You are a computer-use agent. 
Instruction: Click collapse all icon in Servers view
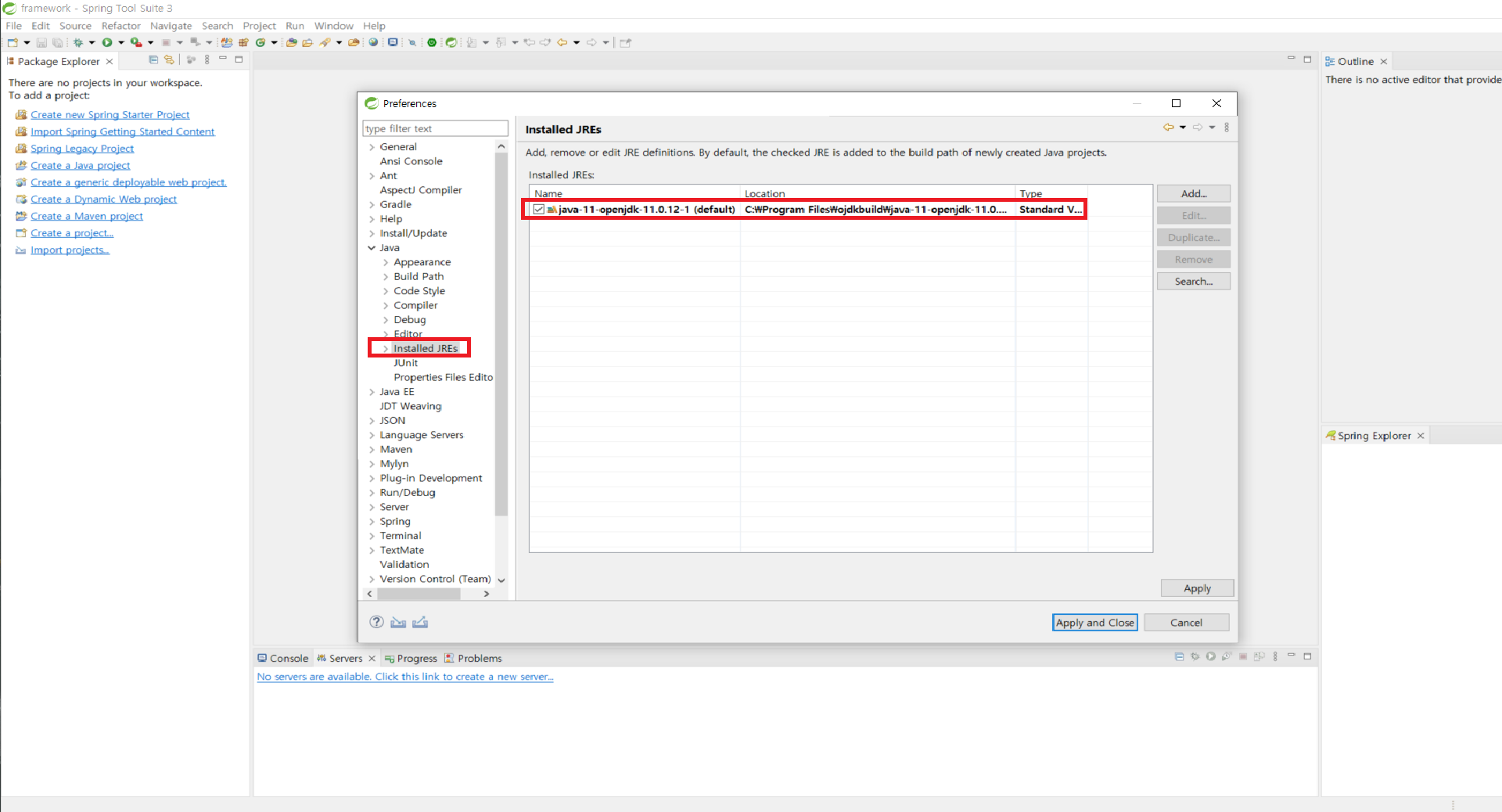pos(1180,656)
